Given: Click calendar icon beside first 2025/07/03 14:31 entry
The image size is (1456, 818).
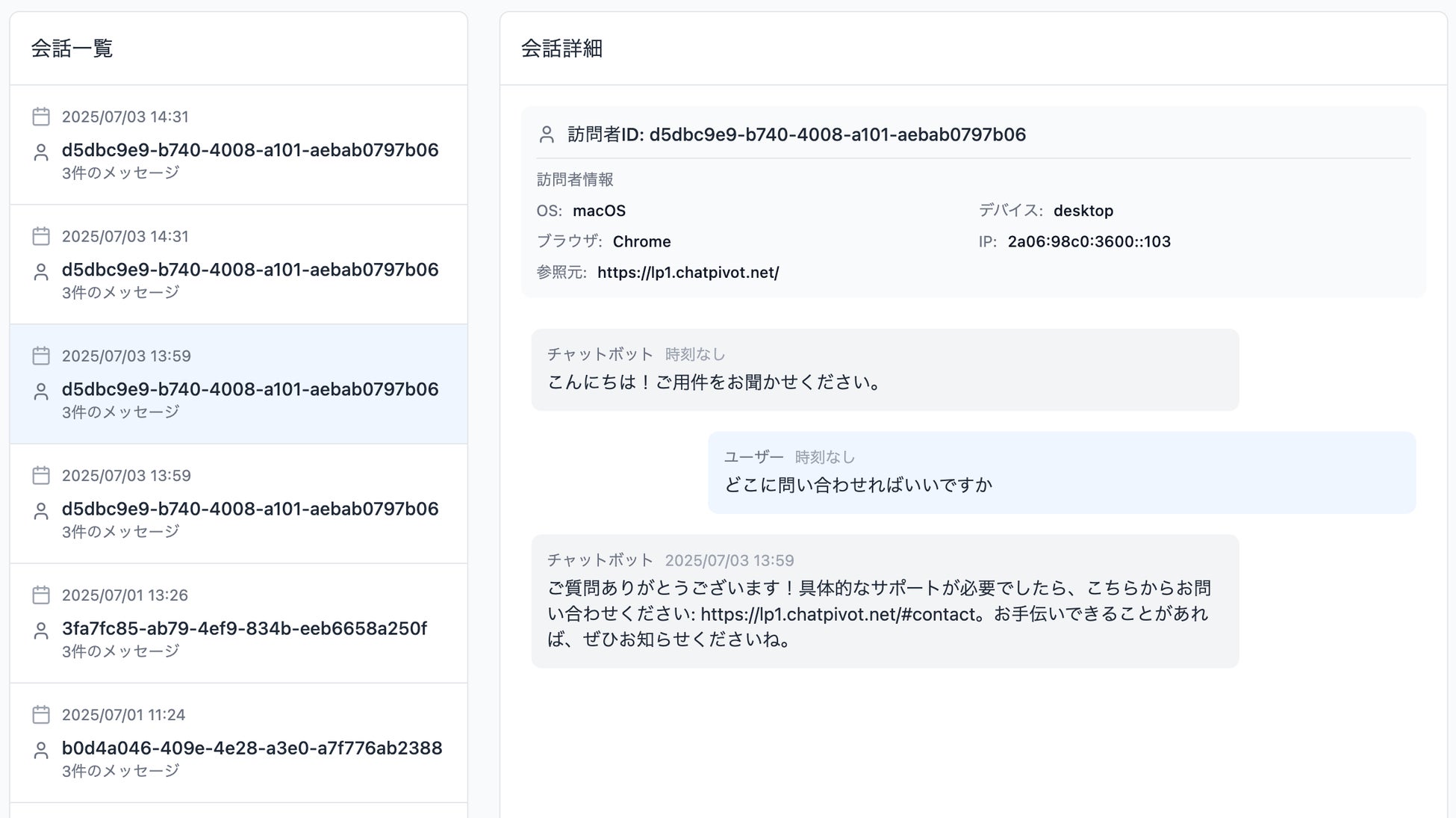Looking at the screenshot, I should point(41,117).
